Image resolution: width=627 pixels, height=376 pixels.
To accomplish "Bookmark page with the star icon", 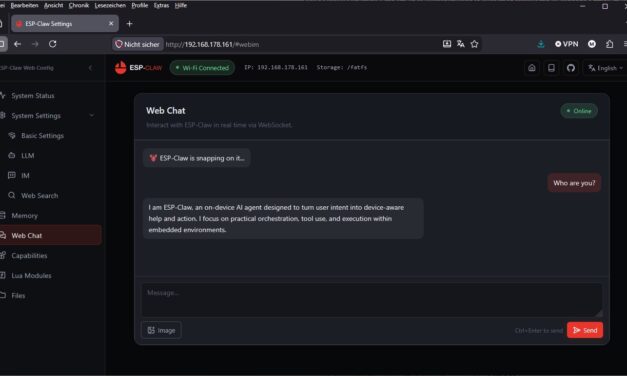I will tap(474, 44).
